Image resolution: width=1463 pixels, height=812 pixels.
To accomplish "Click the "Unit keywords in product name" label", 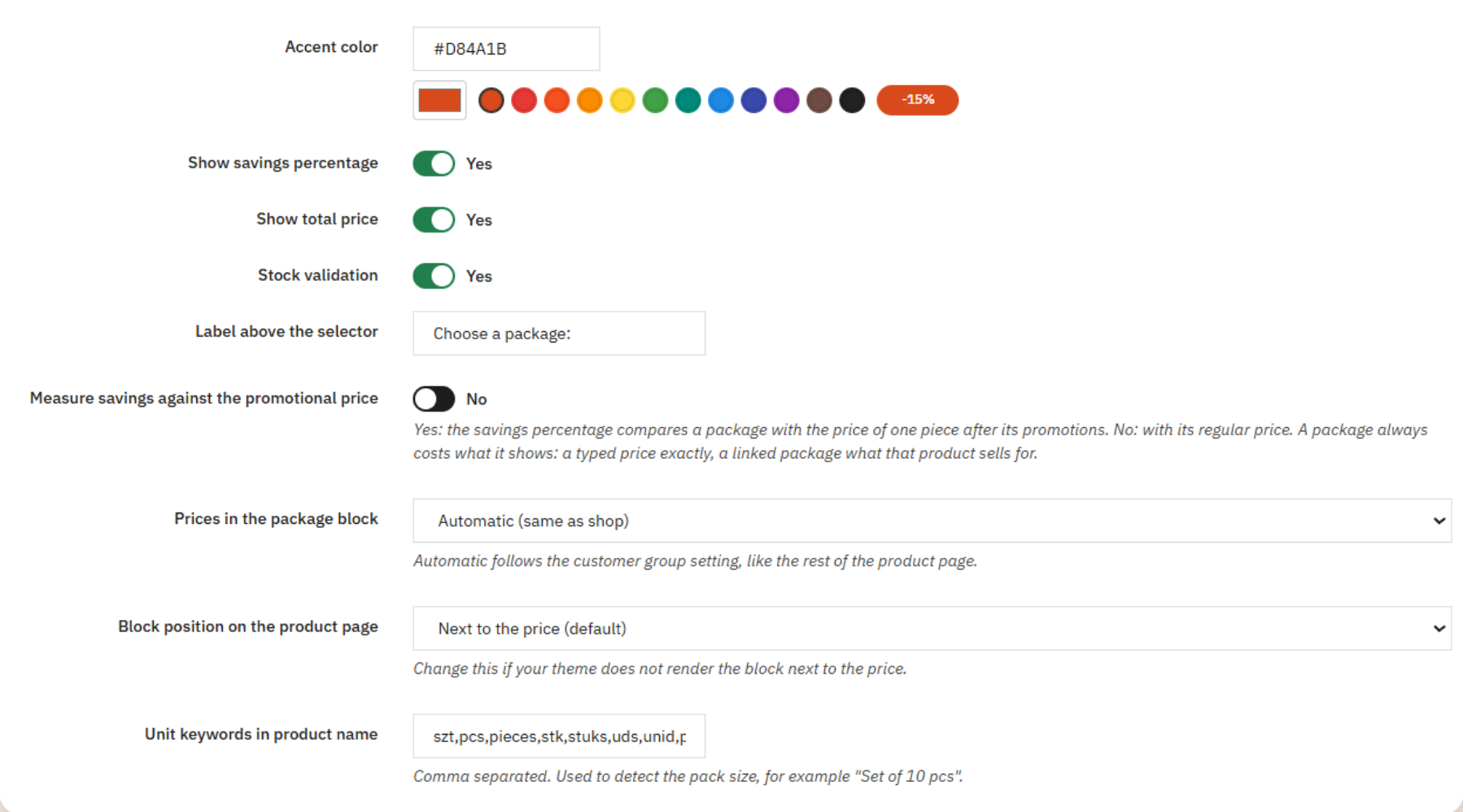I will point(261,734).
